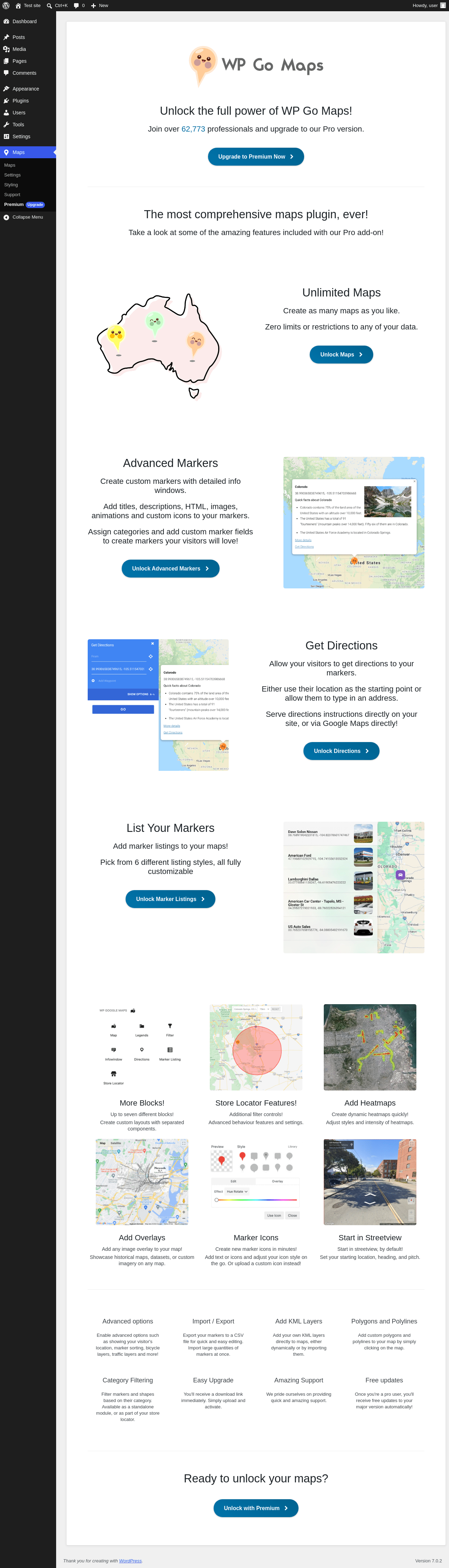
Task: Open the Support submenu item
Action: pos(12,195)
